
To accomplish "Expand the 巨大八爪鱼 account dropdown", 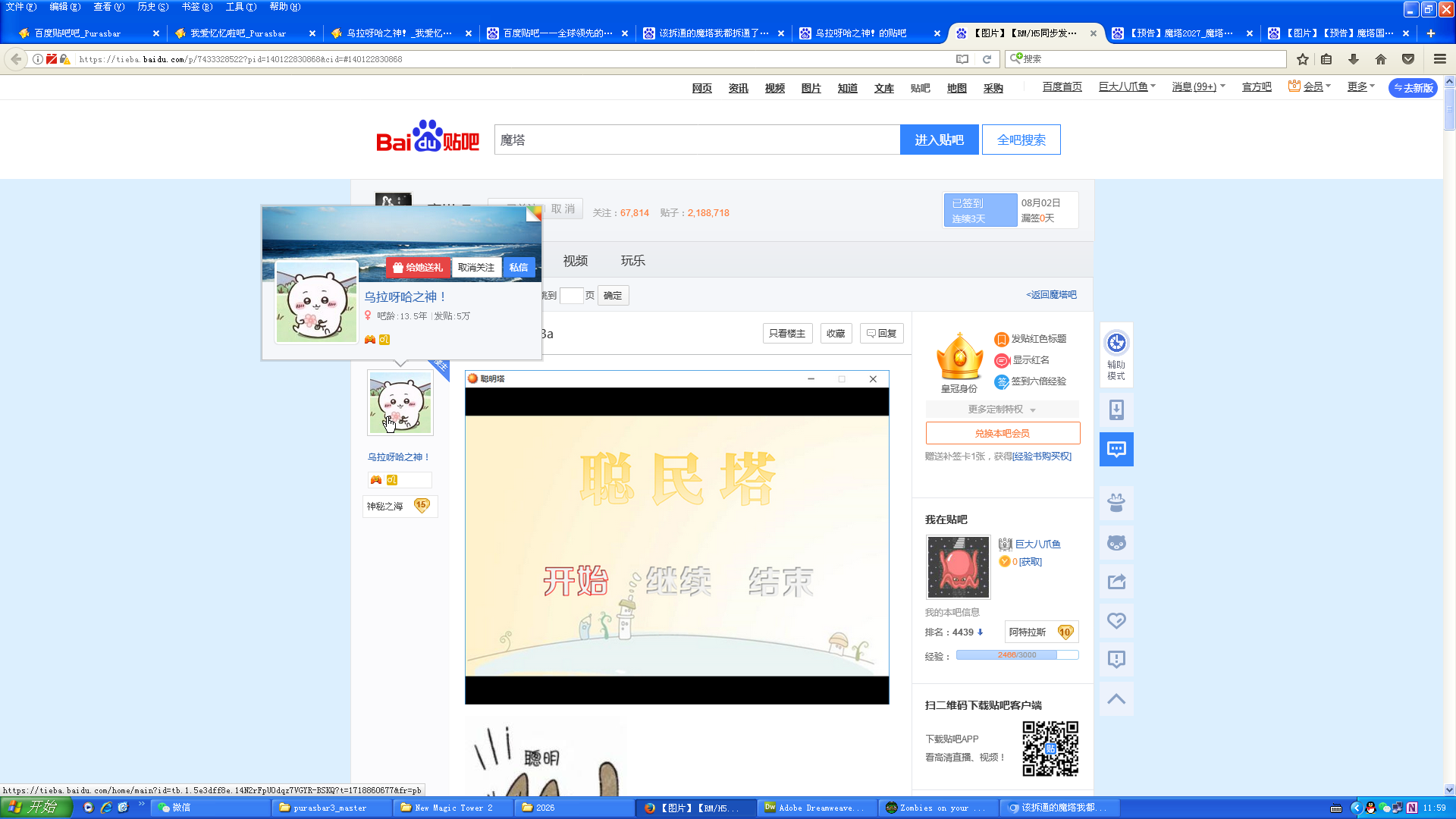I will coord(1127,87).
